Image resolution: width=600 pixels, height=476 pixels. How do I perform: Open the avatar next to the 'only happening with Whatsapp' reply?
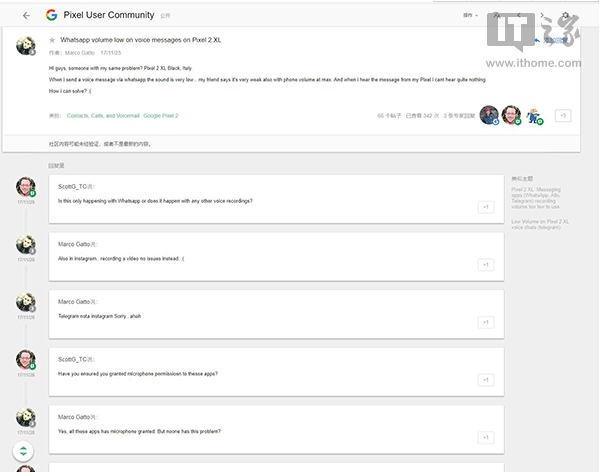[26, 186]
